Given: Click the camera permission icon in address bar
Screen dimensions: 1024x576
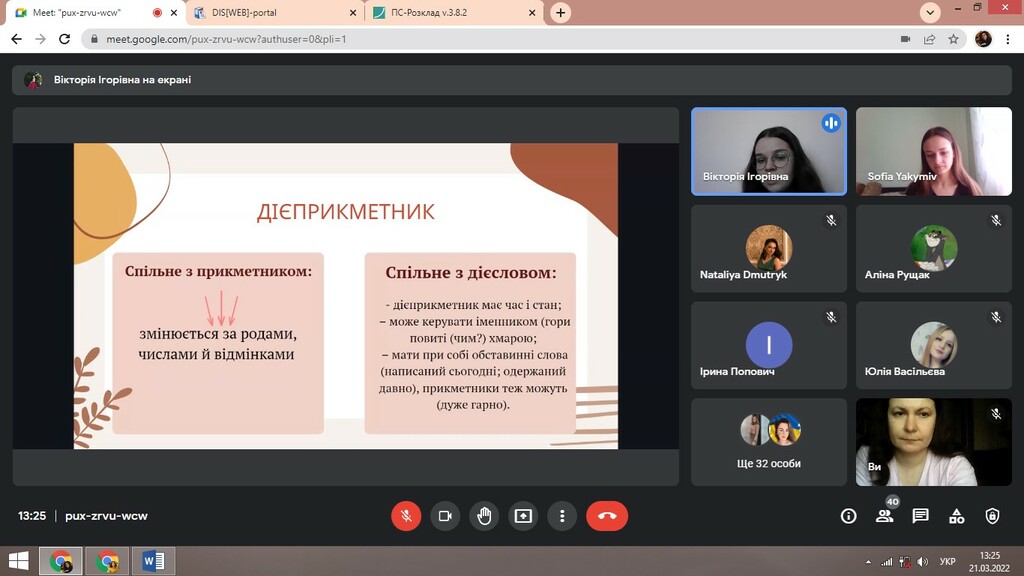Looking at the screenshot, I should tap(905, 39).
